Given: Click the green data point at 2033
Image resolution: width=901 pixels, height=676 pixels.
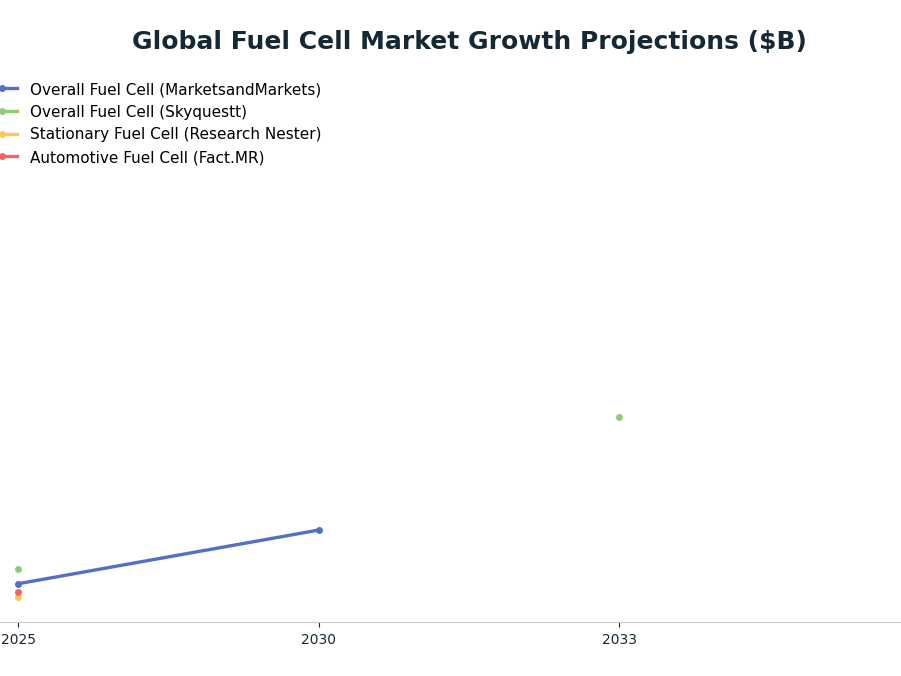Looking at the screenshot, I should [x=619, y=417].
